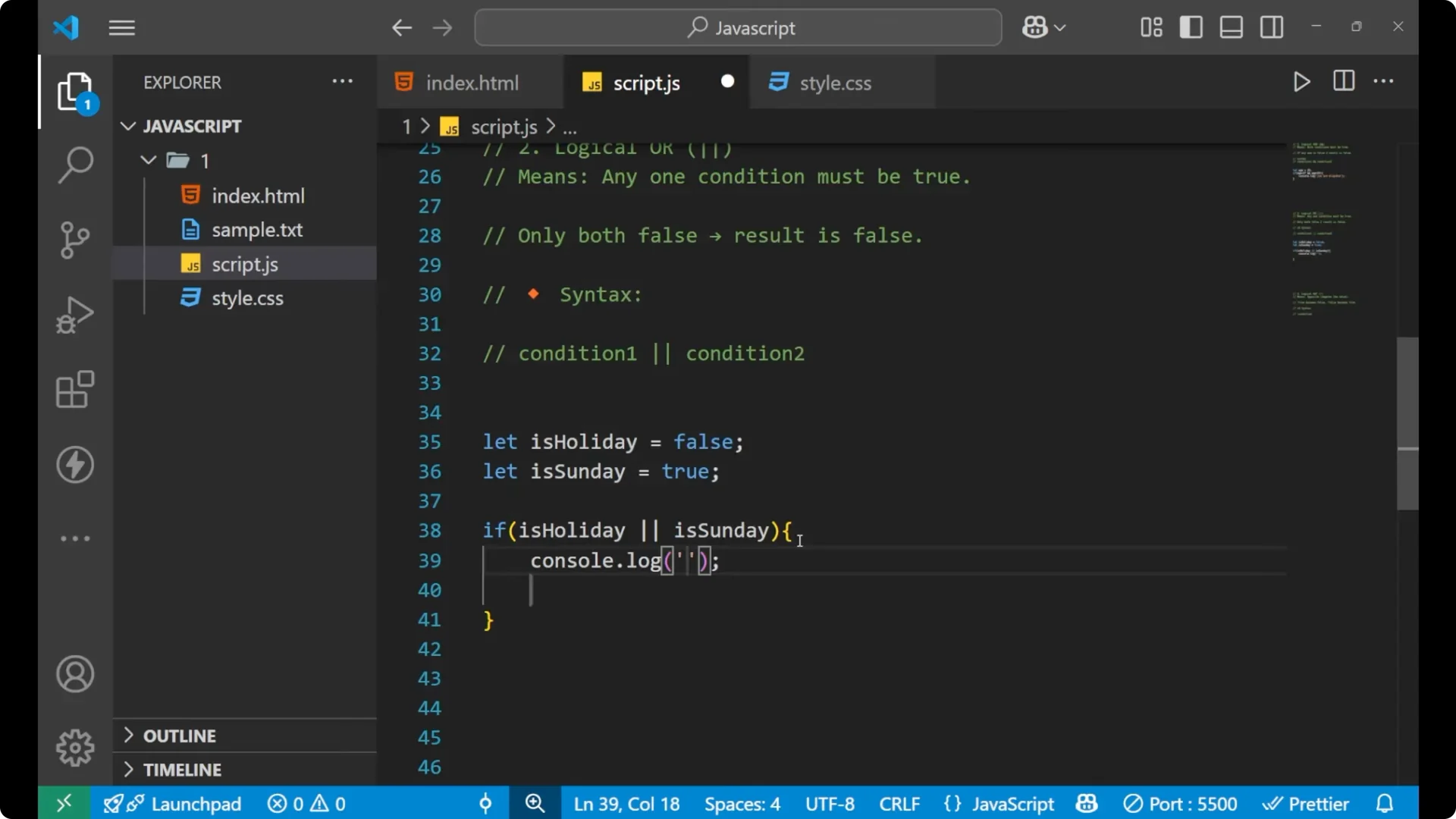This screenshot has width=1456, height=819.
Task: Toggle the secondary sidebar panel
Action: coord(1271,27)
